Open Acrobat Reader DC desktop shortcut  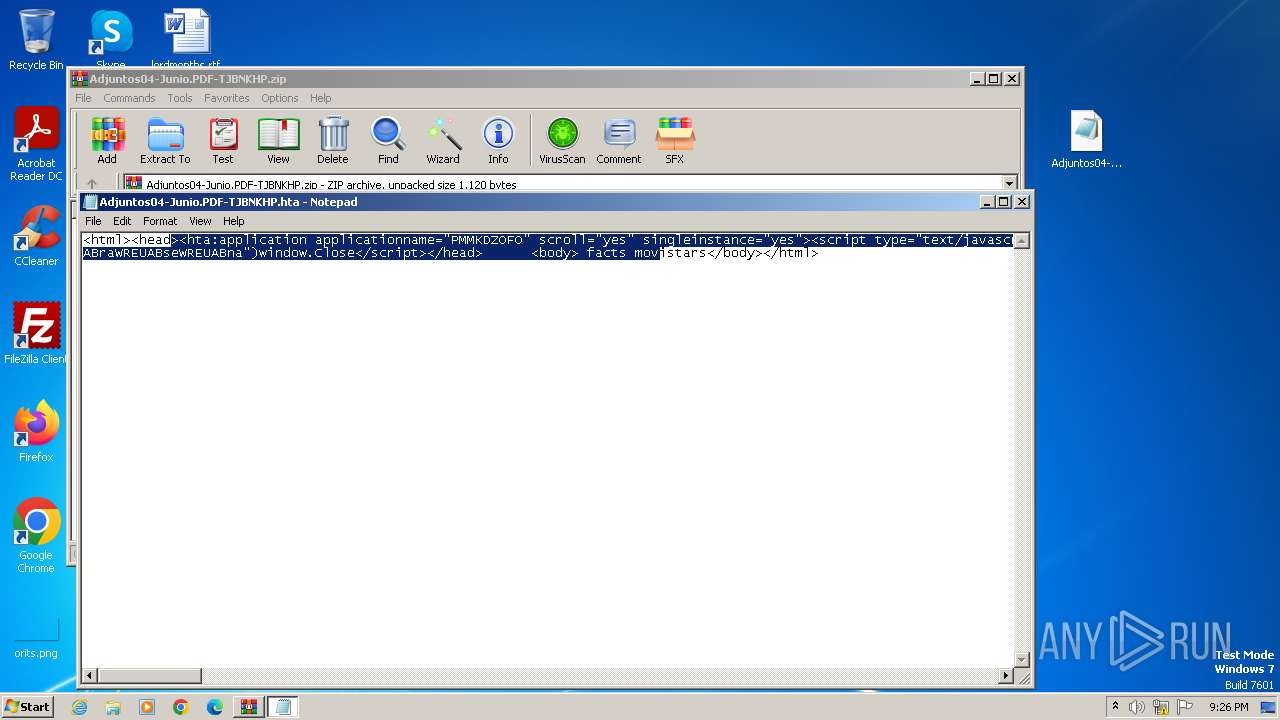click(x=36, y=144)
